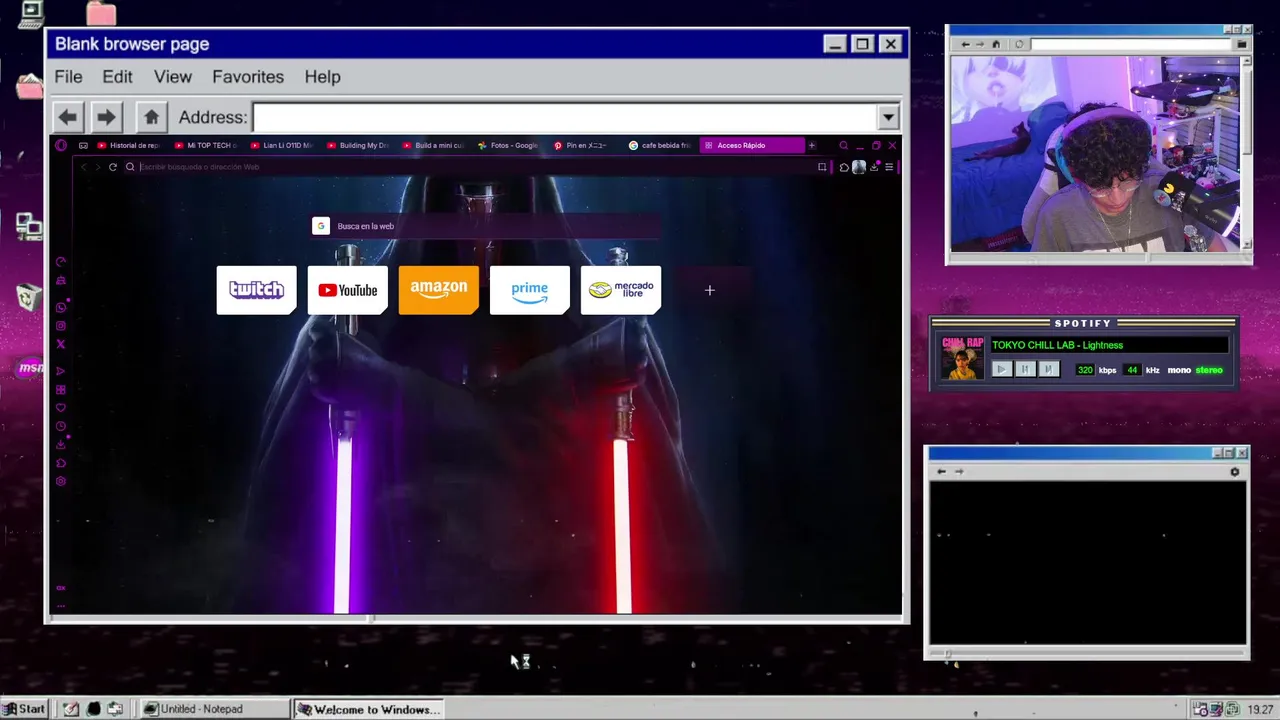Open the workspaces icon beside the Opera logo

pos(83,145)
